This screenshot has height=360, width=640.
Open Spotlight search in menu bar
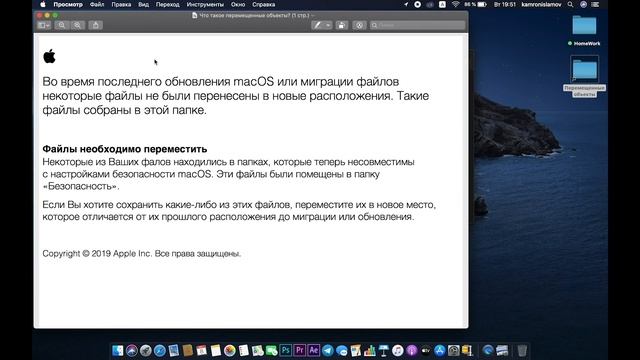pos(570,4)
